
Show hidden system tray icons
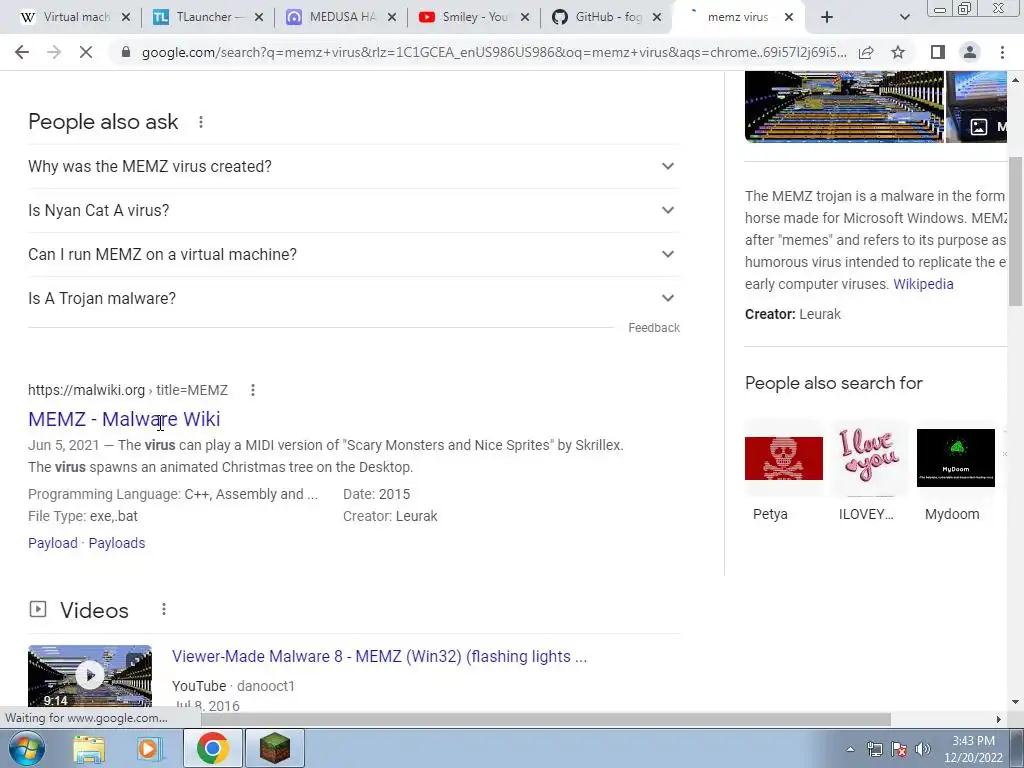[850, 749]
